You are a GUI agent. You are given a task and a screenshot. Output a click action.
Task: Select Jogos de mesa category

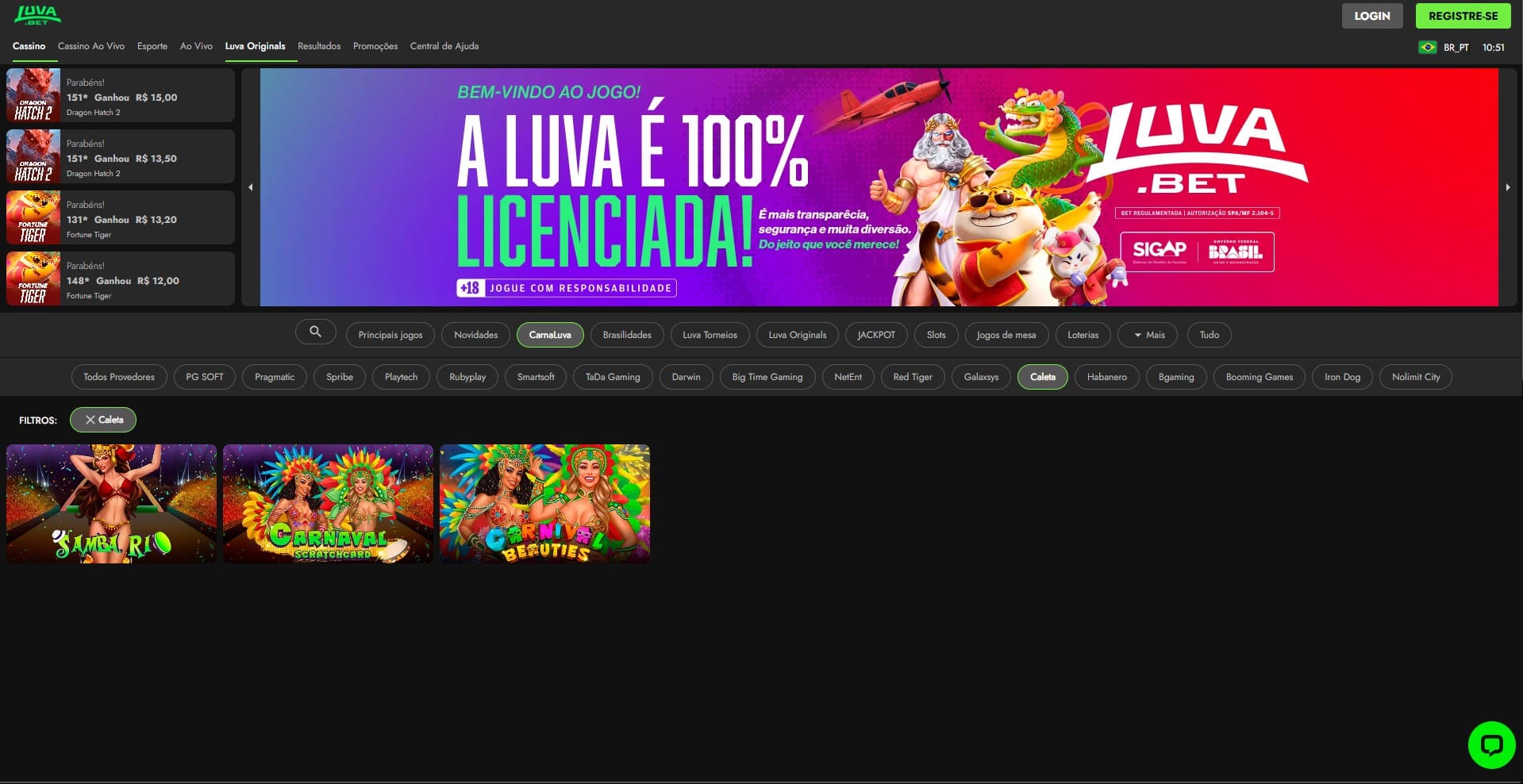click(x=1006, y=335)
